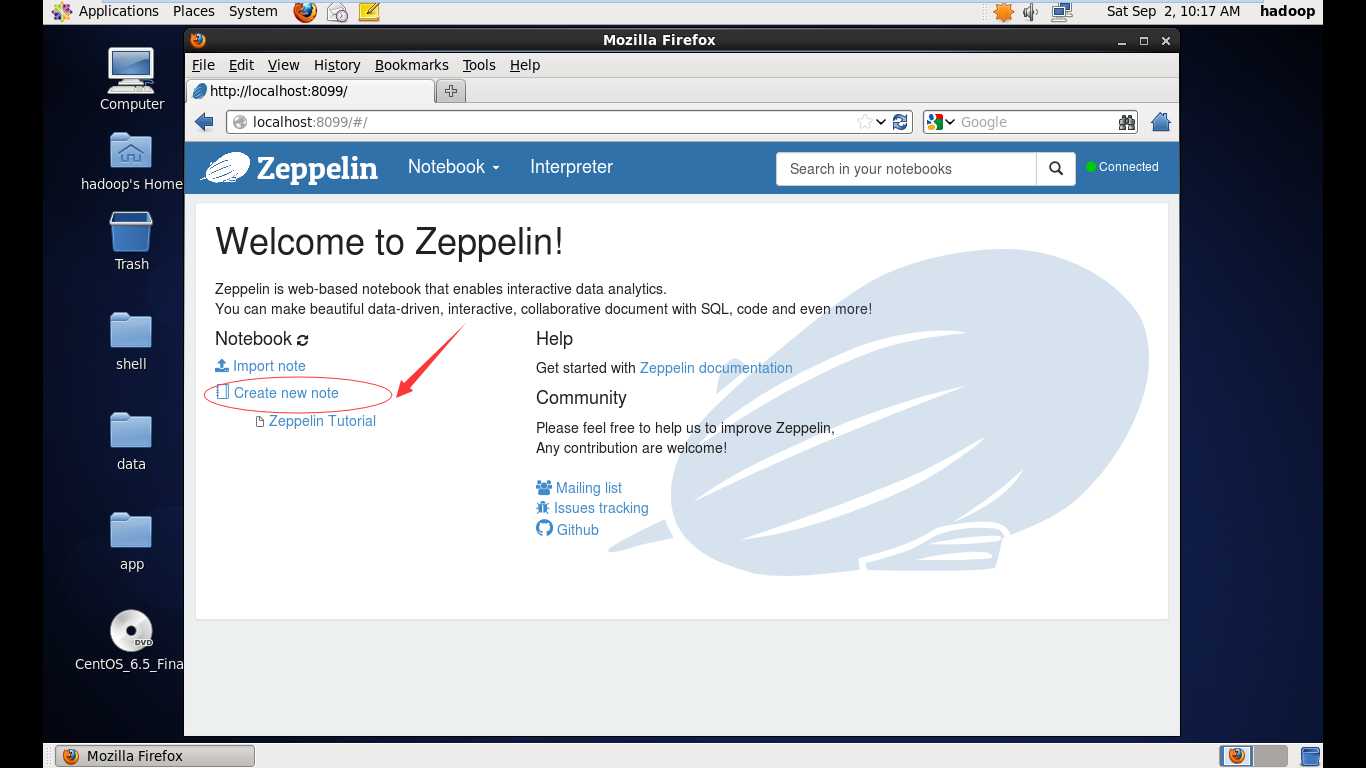This screenshot has width=1366, height=768.
Task: Click the date and time clock
Action: click(1173, 11)
